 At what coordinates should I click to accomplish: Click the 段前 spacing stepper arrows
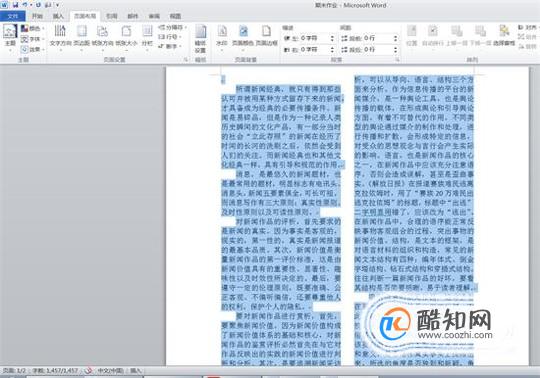point(395,38)
